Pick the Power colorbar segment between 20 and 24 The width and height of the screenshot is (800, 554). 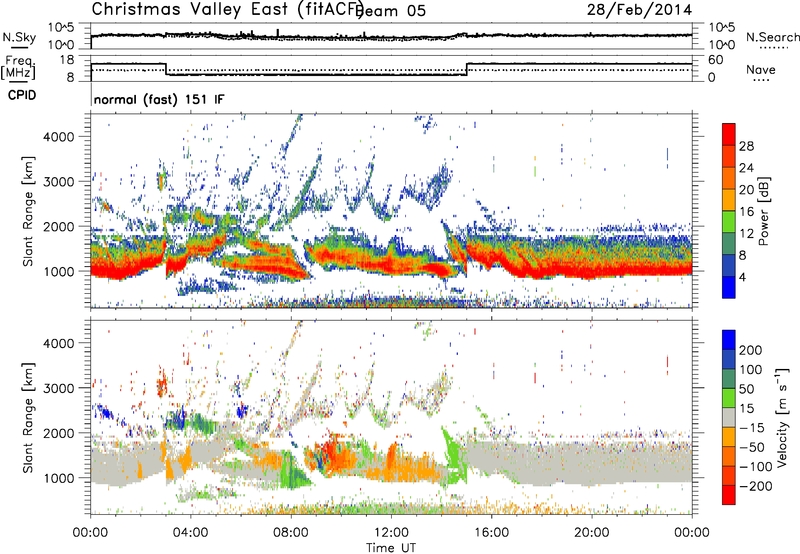[x=729, y=178]
